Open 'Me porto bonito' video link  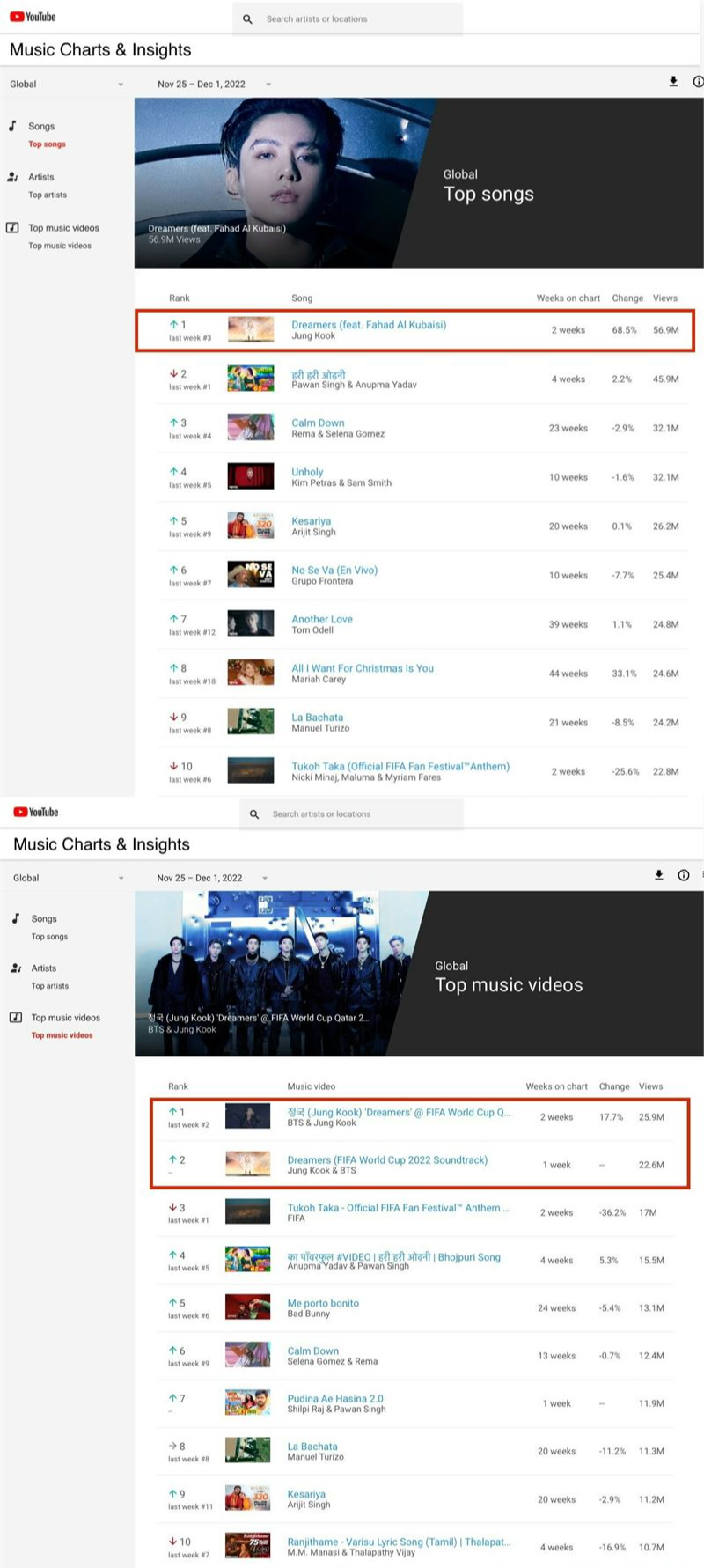pyautogui.click(x=323, y=1304)
